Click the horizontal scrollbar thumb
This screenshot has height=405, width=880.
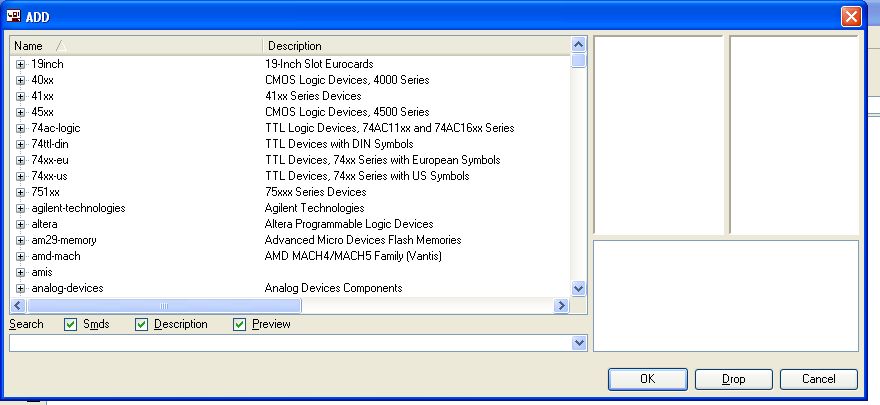(x=164, y=306)
